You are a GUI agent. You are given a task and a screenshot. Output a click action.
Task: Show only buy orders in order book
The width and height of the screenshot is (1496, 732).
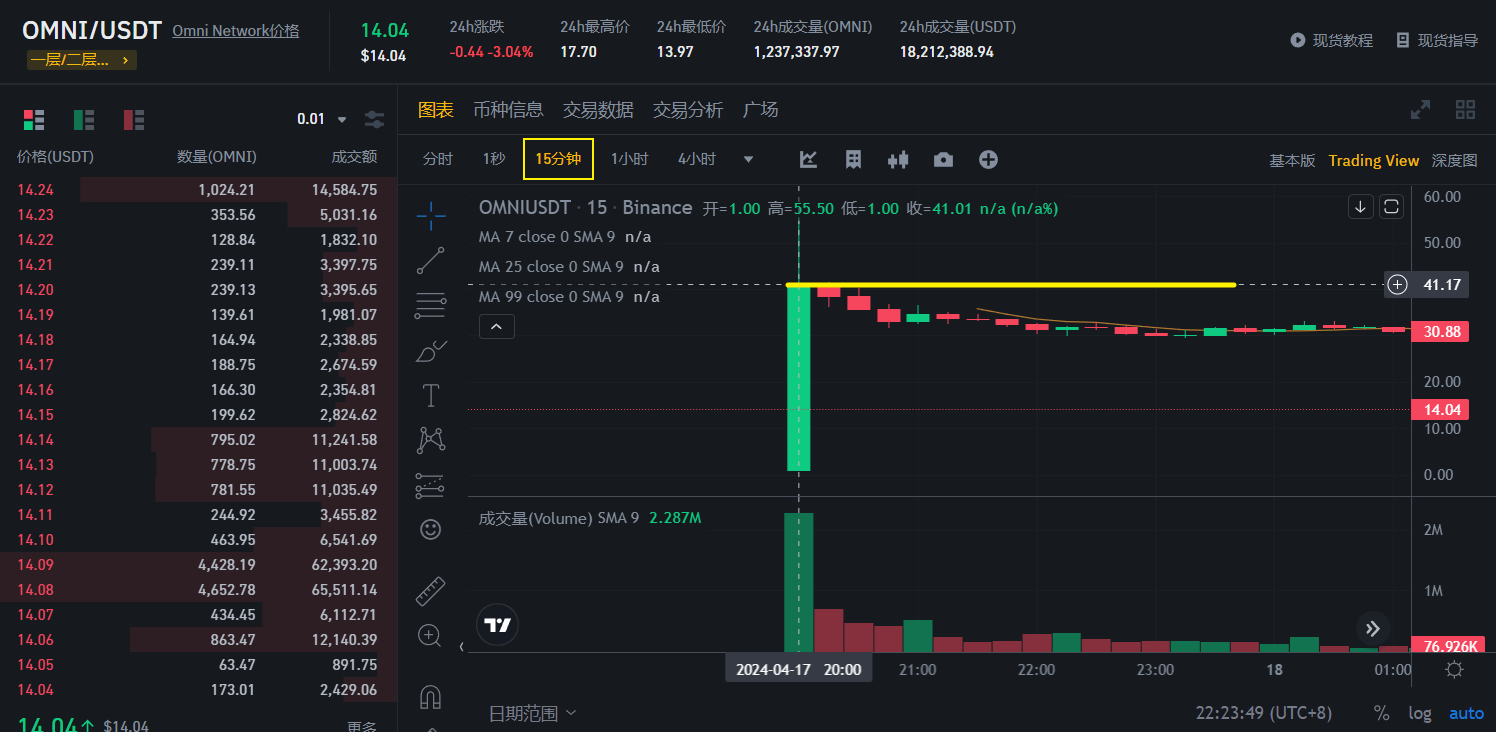click(x=84, y=120)
